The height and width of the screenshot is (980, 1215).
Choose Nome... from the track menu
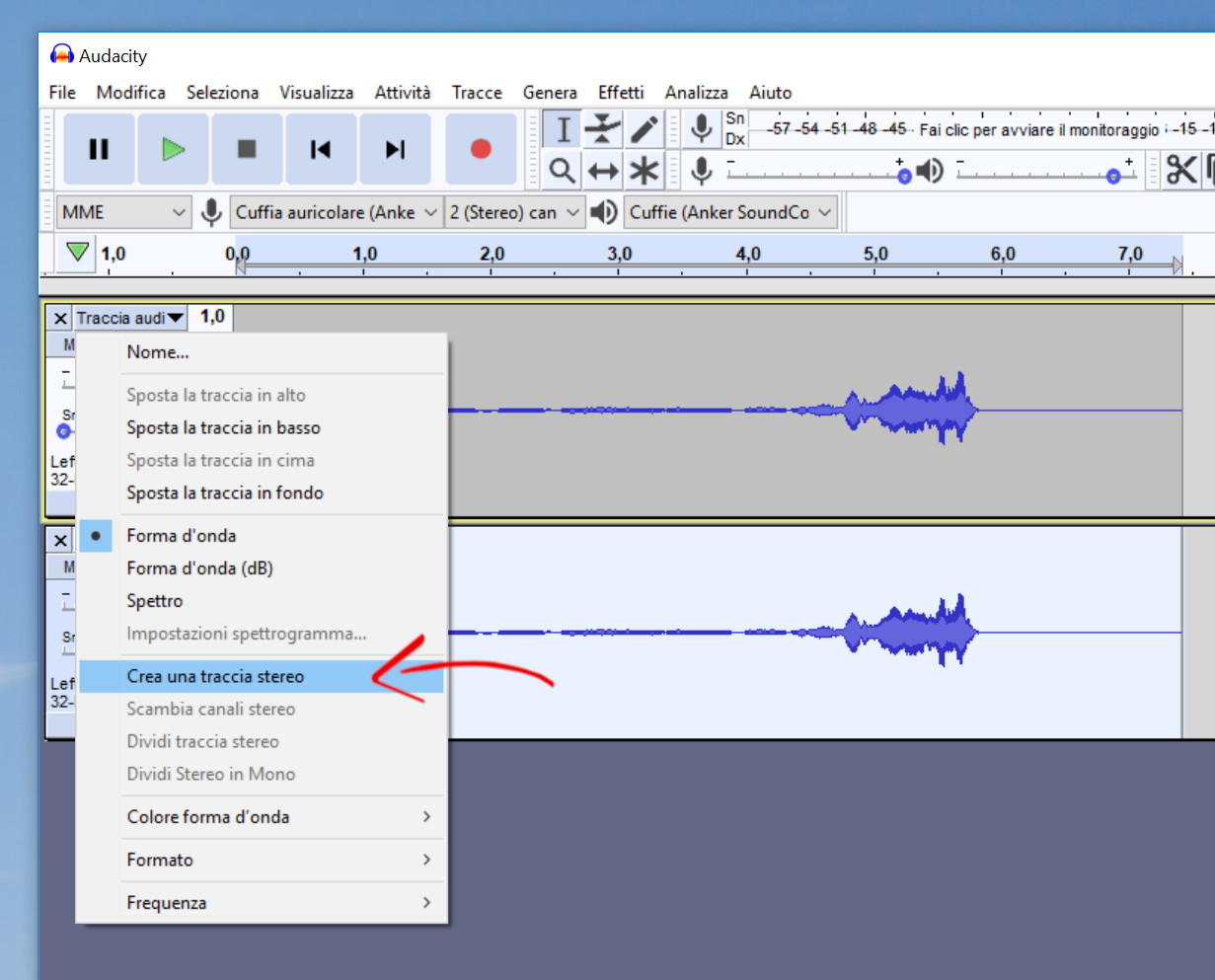(x=262, y=352)
